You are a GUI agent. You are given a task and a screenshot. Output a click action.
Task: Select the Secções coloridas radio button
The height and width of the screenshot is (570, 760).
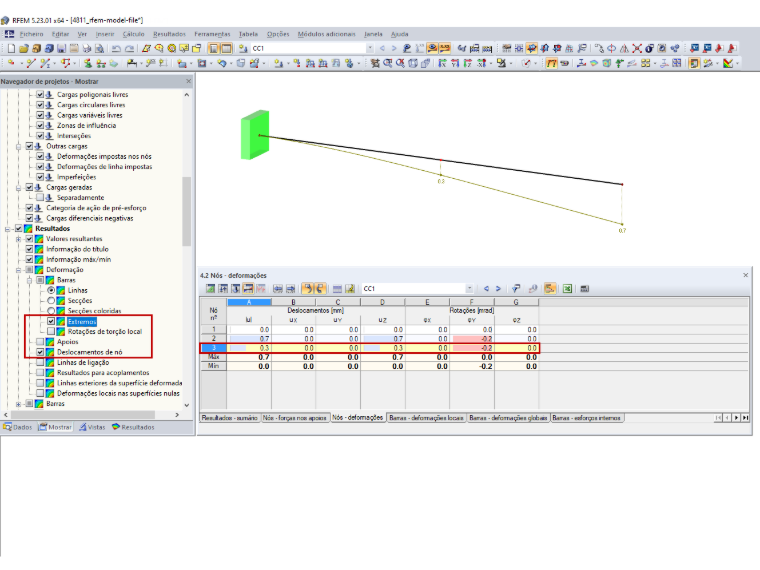pyautogui.click(x=51, y=311)
